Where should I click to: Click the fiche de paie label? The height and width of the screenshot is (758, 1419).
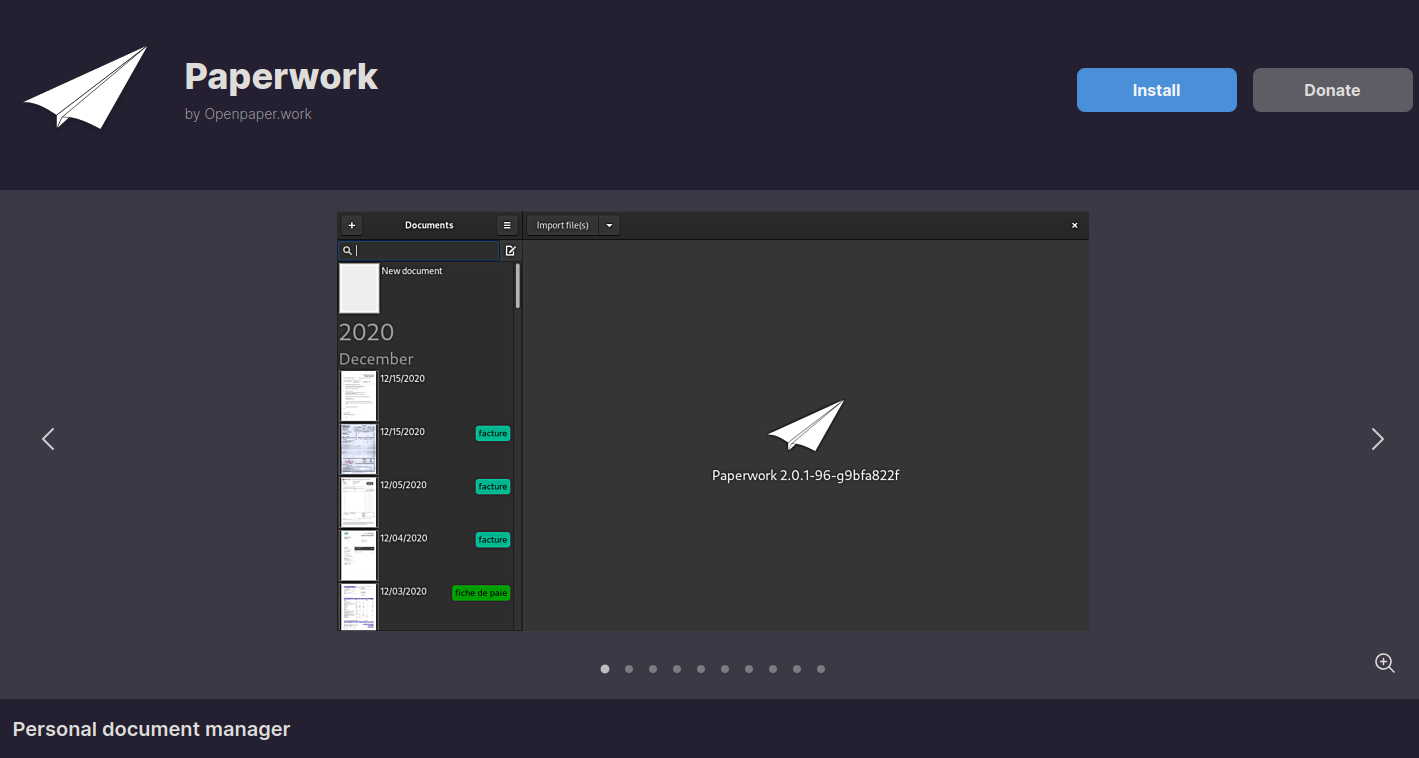481,593
